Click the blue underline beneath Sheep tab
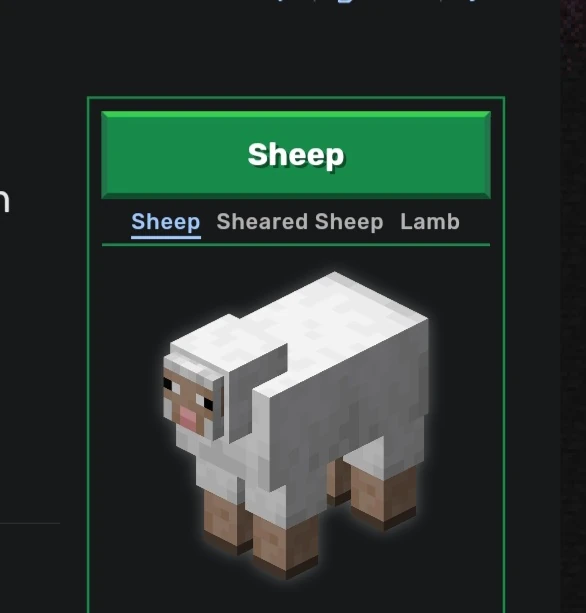This screenshot has height=613, width=586. (x=166, y=237)
